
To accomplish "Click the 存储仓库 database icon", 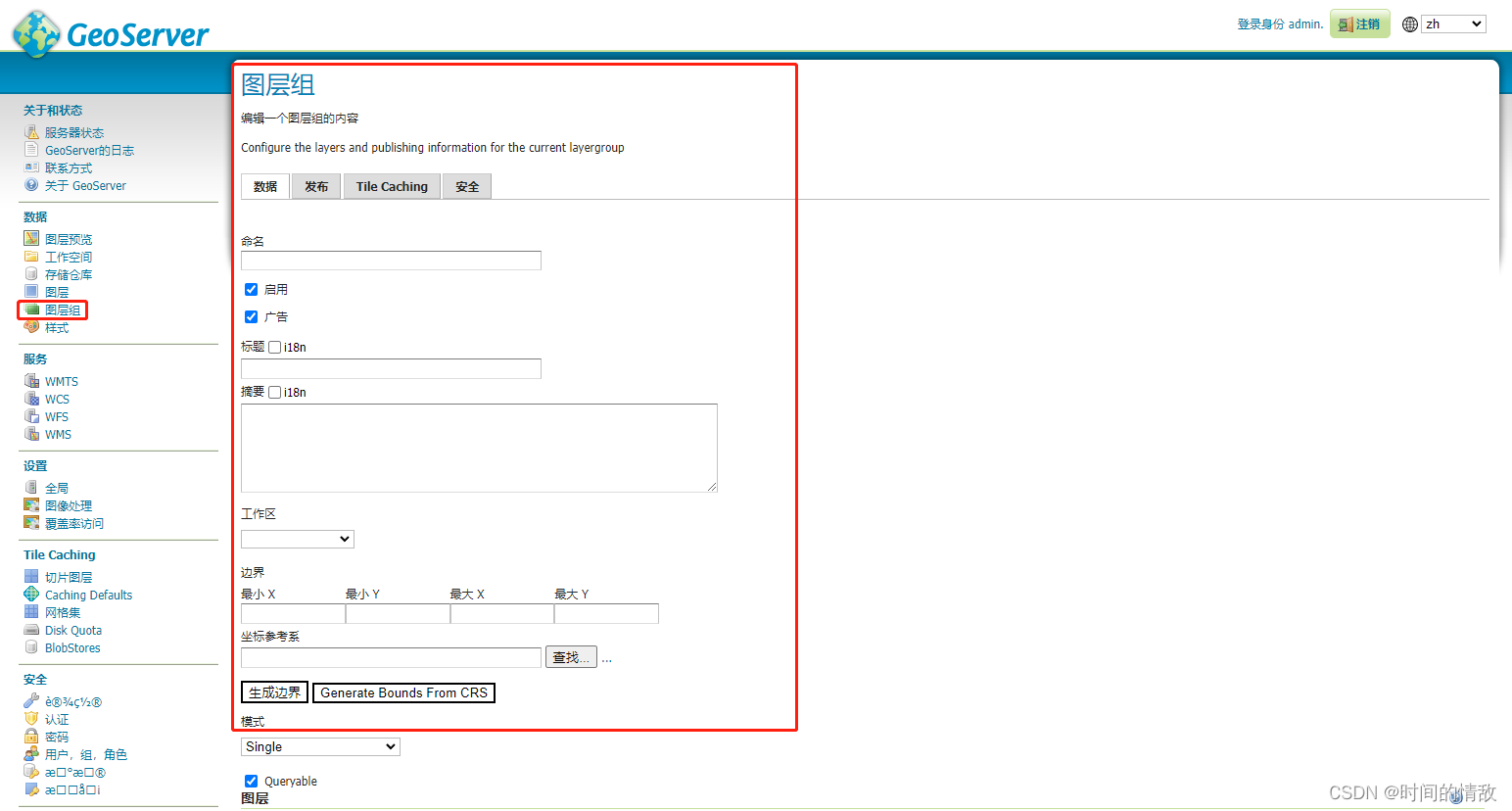I will pyautogui.click(x=31, y=274).
